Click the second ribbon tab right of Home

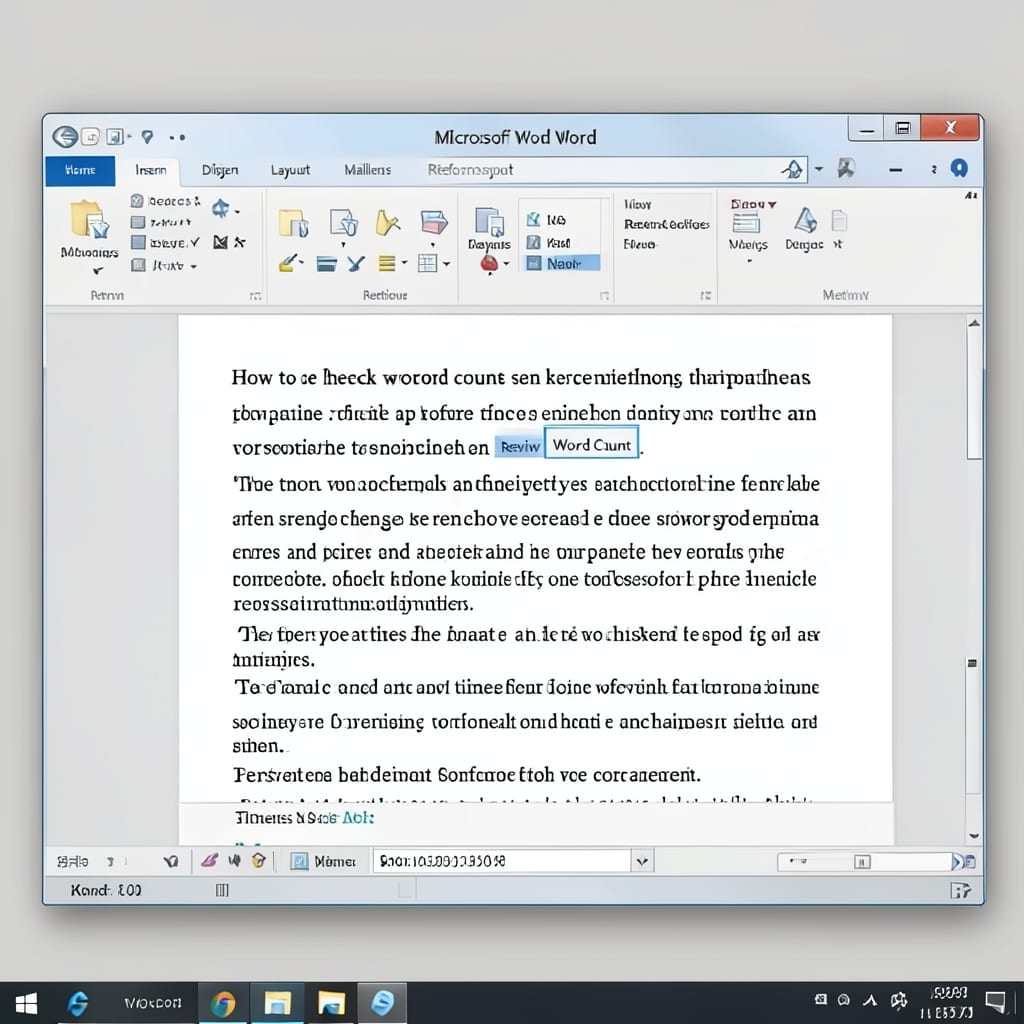coord(151,170)
